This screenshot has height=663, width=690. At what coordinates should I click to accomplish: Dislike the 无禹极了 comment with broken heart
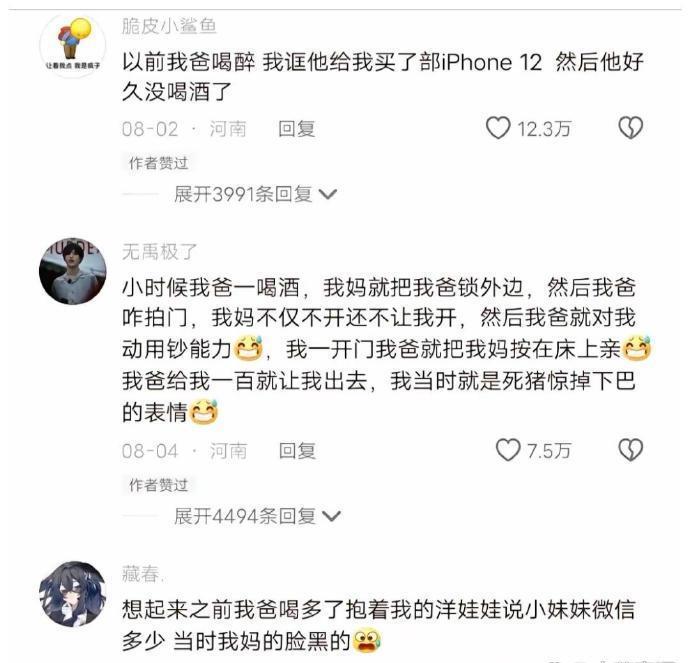pyautogui.click(x=631, y=450)
